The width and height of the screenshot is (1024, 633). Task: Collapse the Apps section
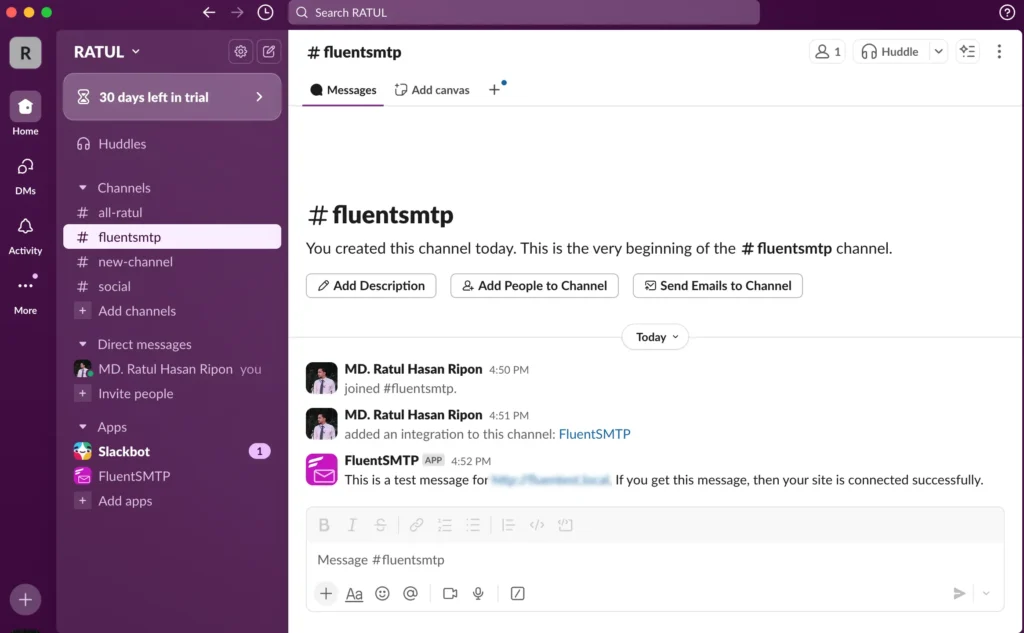point(83,427)
